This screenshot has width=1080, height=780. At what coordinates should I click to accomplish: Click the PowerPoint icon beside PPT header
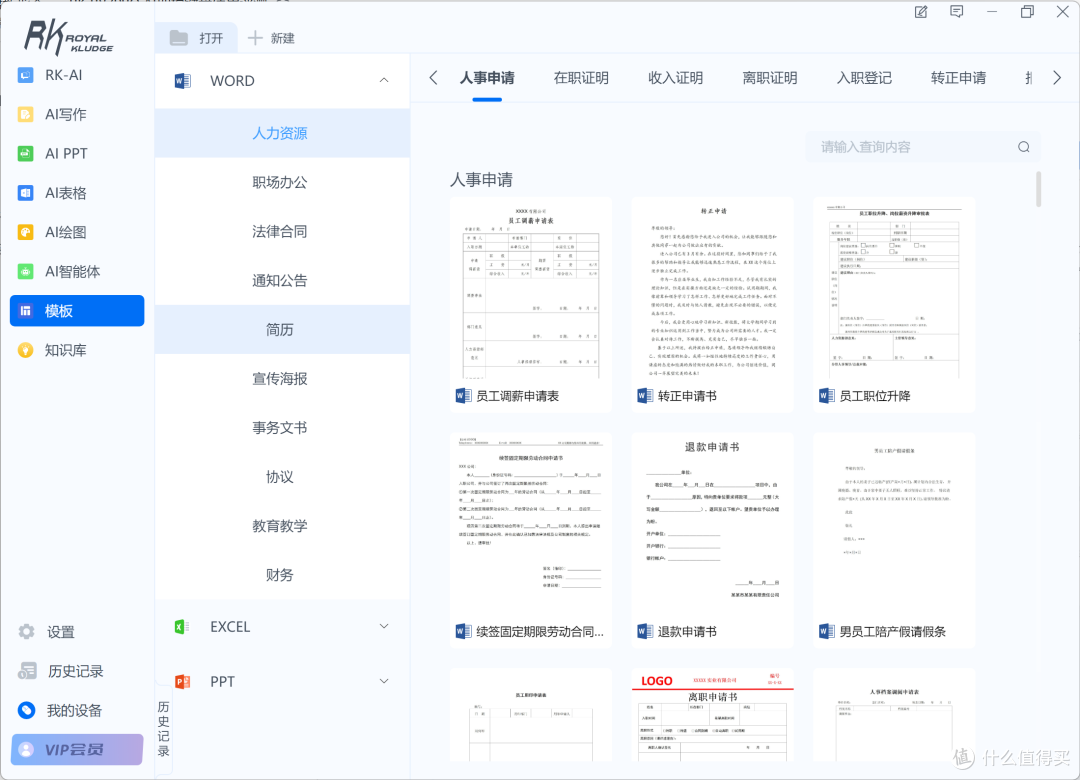[x=183, y=681]
